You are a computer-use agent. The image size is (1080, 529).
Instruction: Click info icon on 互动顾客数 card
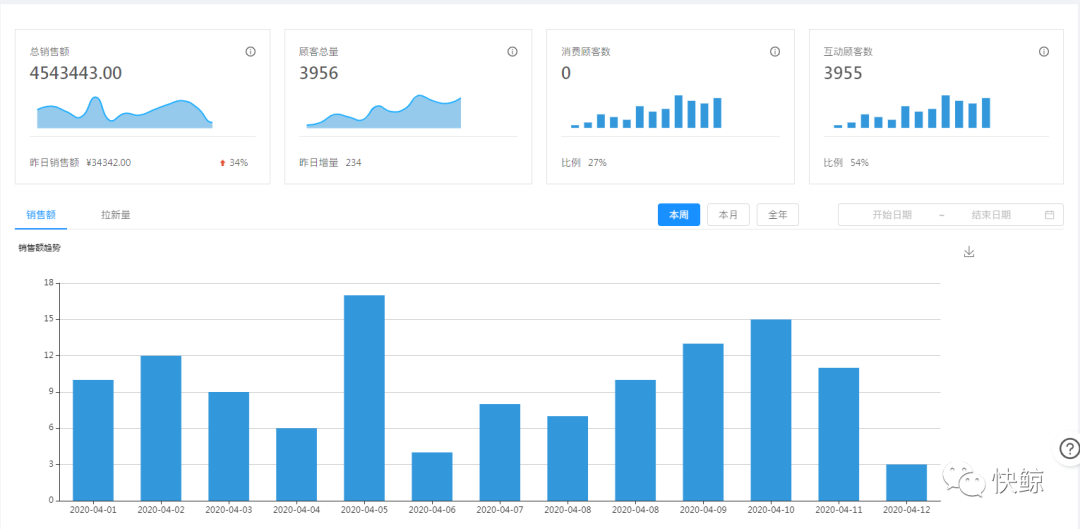1043,52
